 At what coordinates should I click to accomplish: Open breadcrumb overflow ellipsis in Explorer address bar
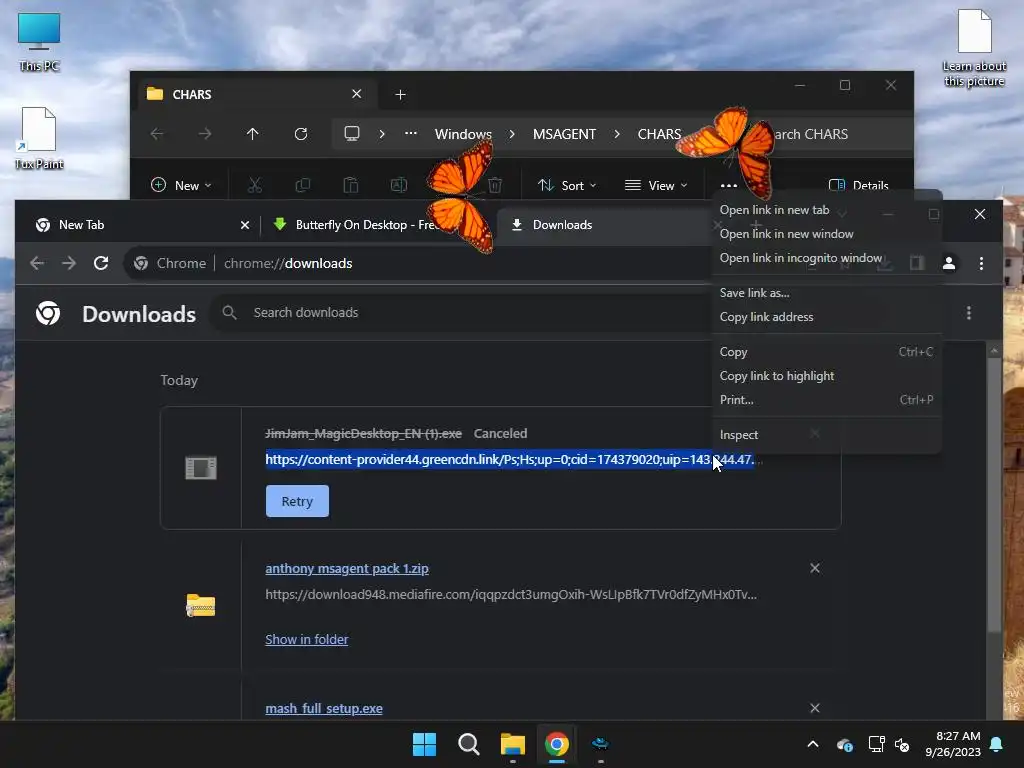click(x=411, y=134)
